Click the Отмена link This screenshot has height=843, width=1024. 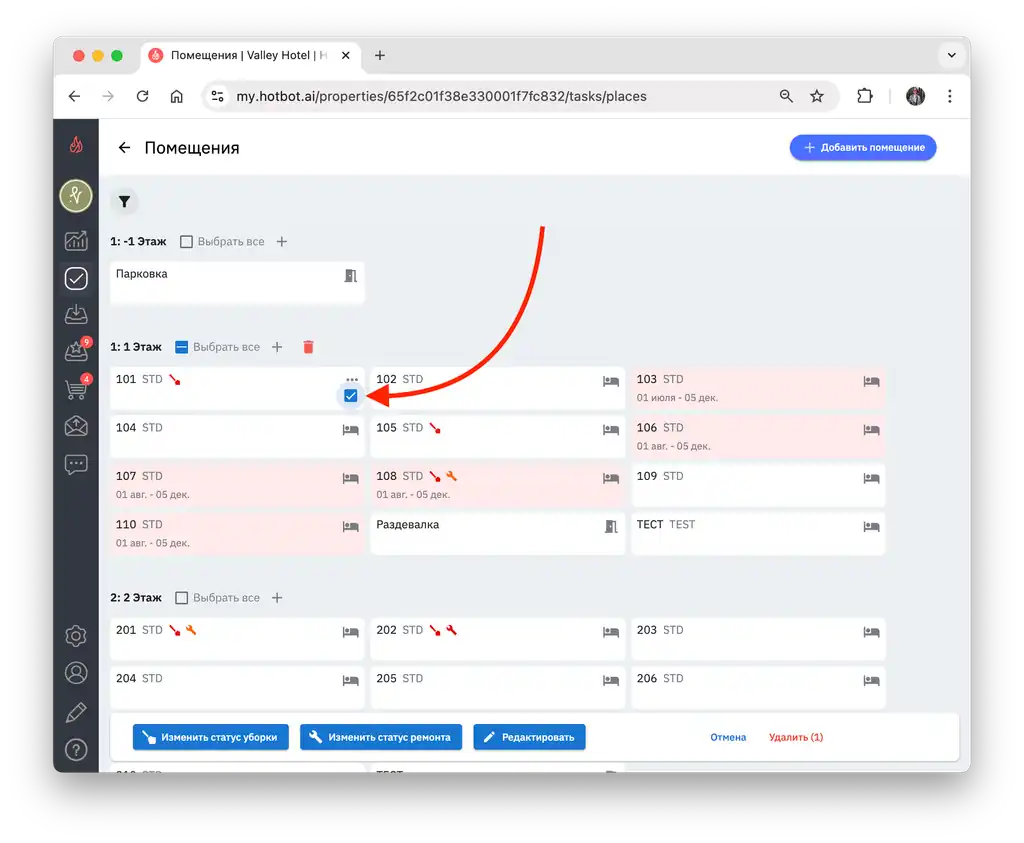pos(728,737)
